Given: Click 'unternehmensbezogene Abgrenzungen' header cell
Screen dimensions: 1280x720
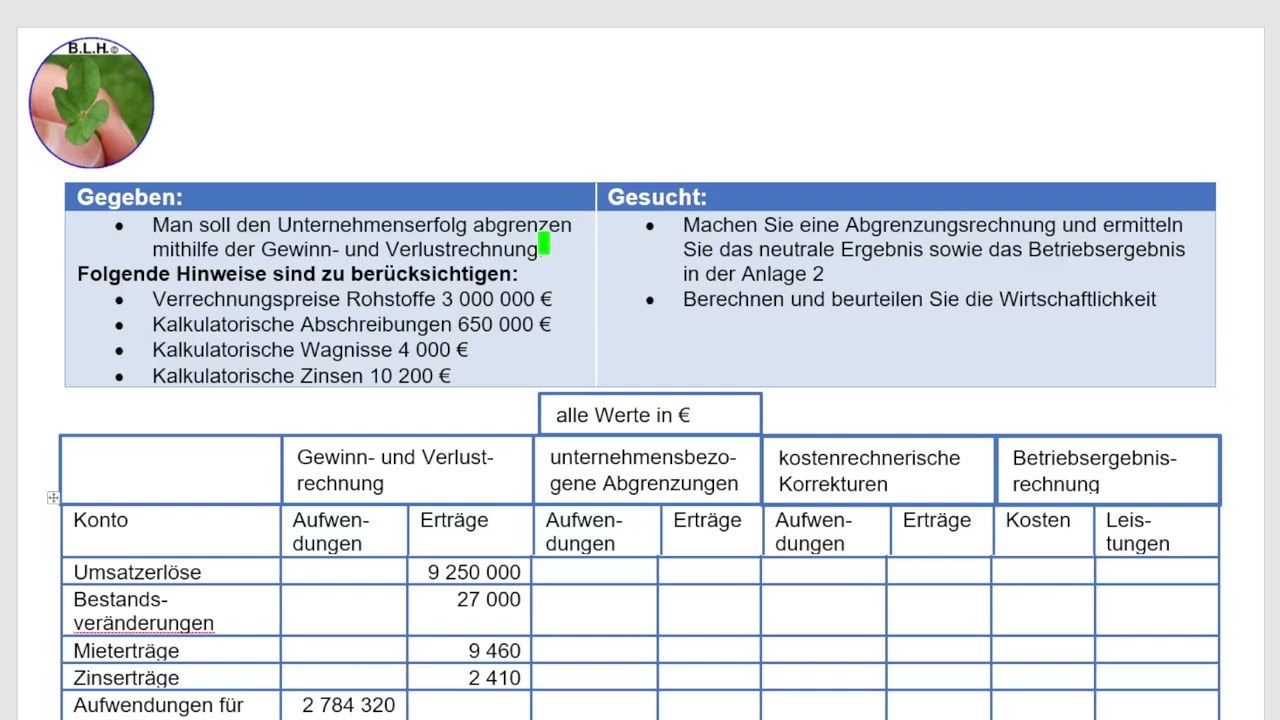Looking at the screenshot, I should [647, 470].
